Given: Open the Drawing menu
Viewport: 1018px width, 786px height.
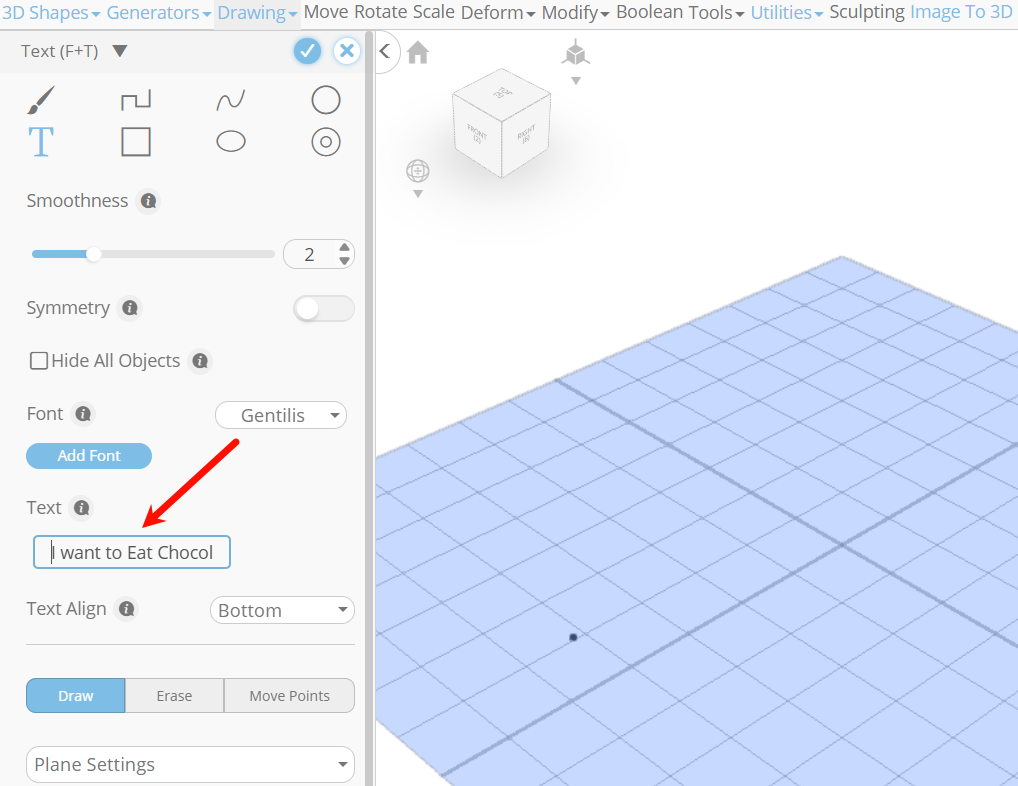Looking at the screenshot, I should click(256, 12).
